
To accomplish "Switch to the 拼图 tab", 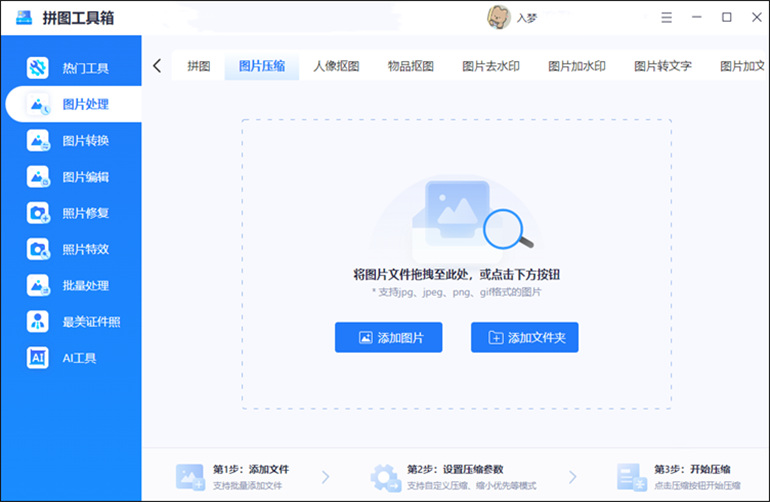I will coord(199,66).
